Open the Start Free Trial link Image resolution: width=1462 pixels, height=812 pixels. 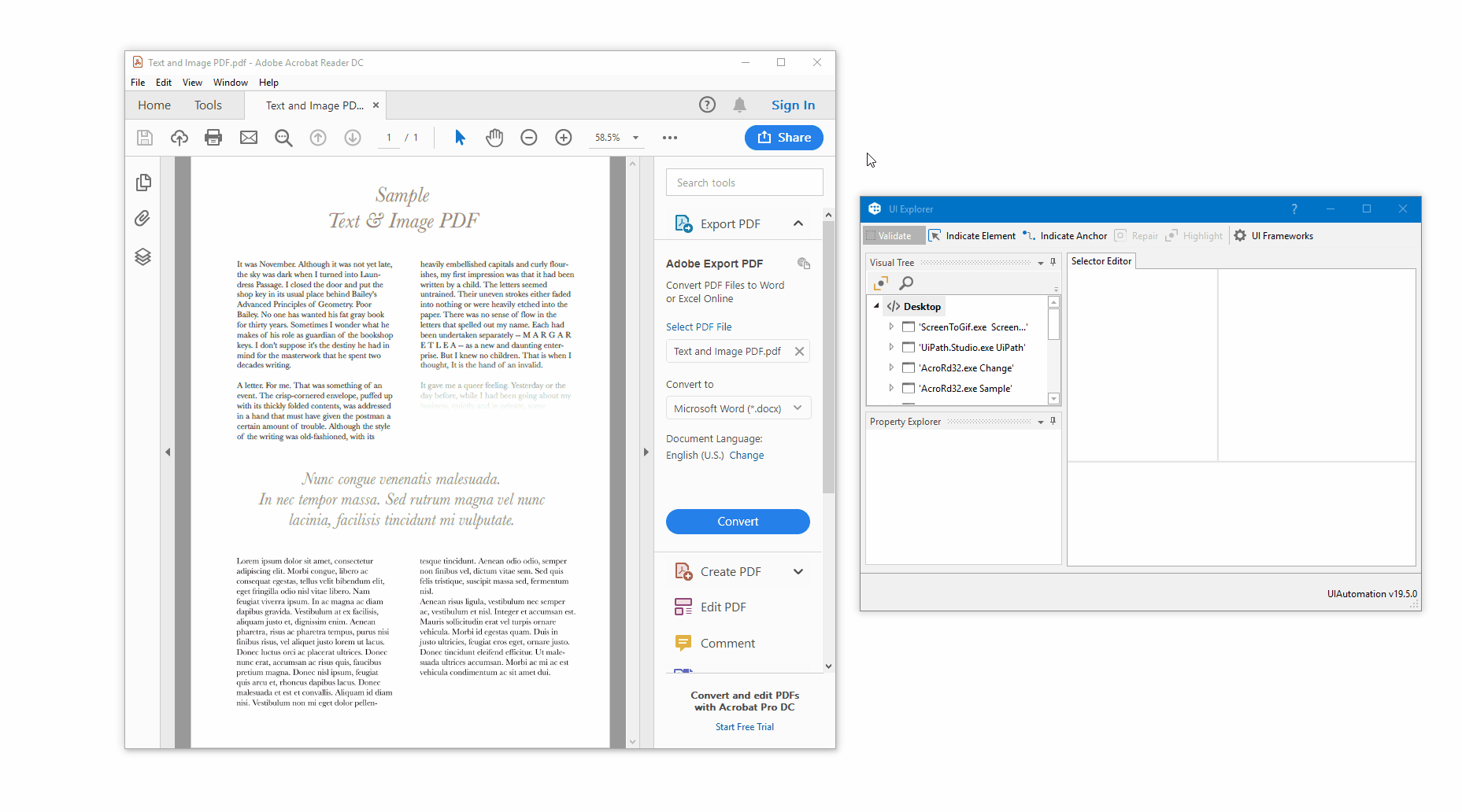[743, 726]
